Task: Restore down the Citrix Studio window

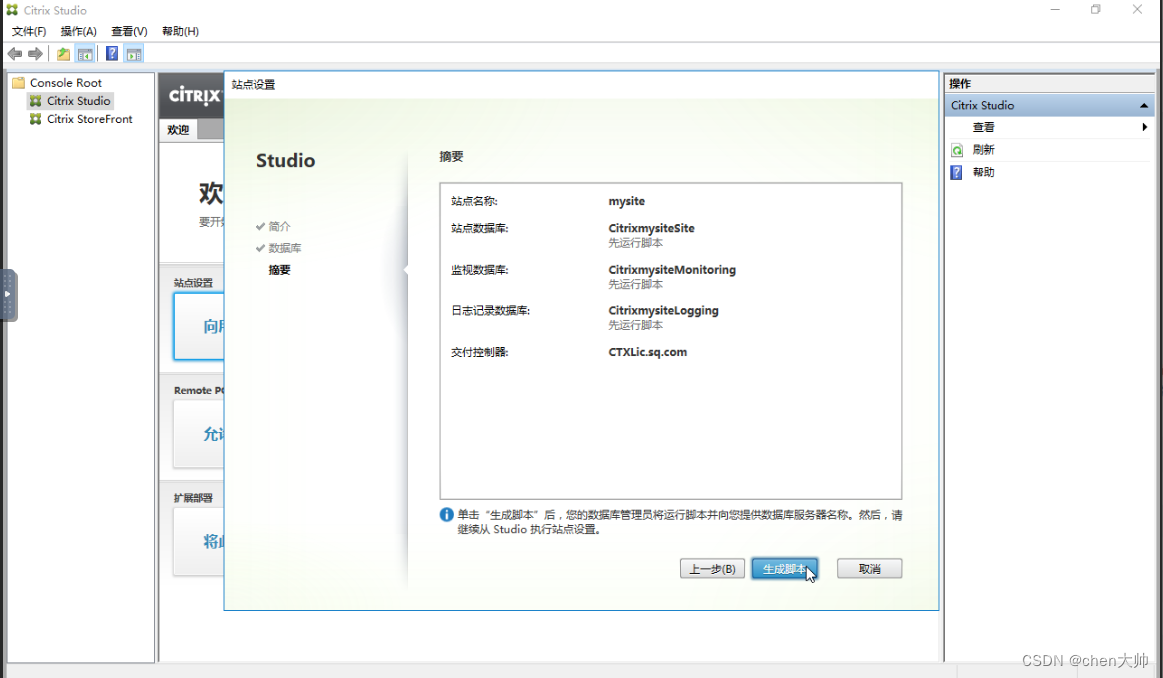Action: (x=1096, y=10)
